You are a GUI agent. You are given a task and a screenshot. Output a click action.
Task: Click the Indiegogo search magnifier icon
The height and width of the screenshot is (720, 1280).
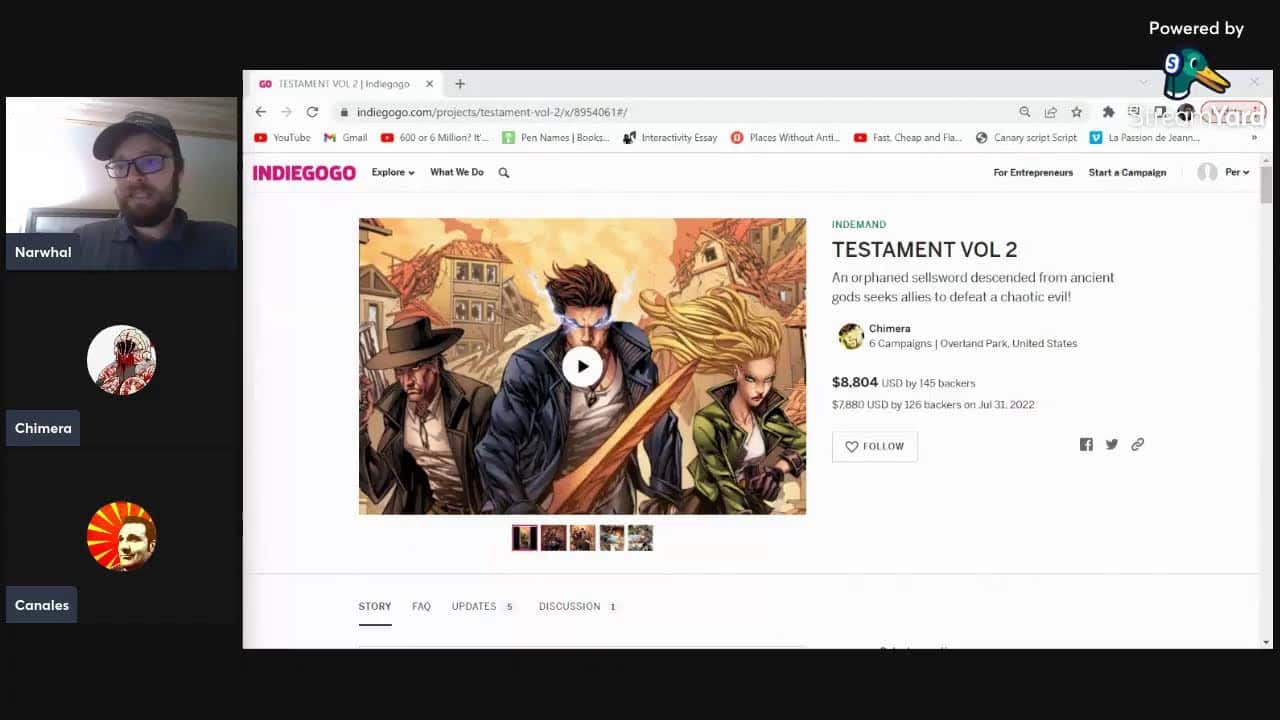504,173
